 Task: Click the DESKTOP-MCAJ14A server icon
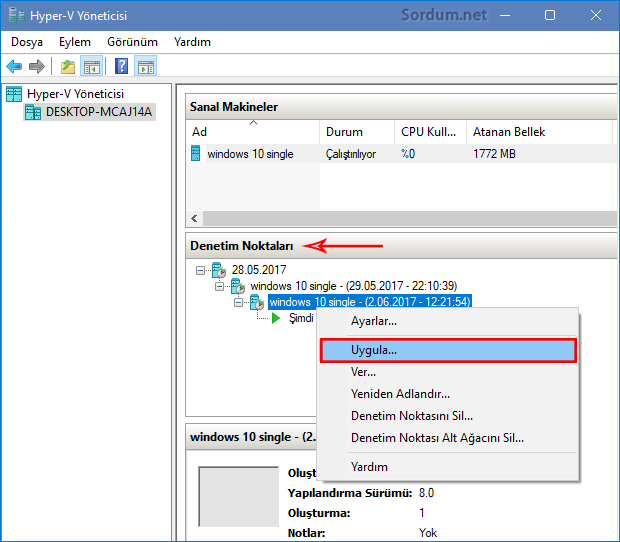click(x=33, y=112)
